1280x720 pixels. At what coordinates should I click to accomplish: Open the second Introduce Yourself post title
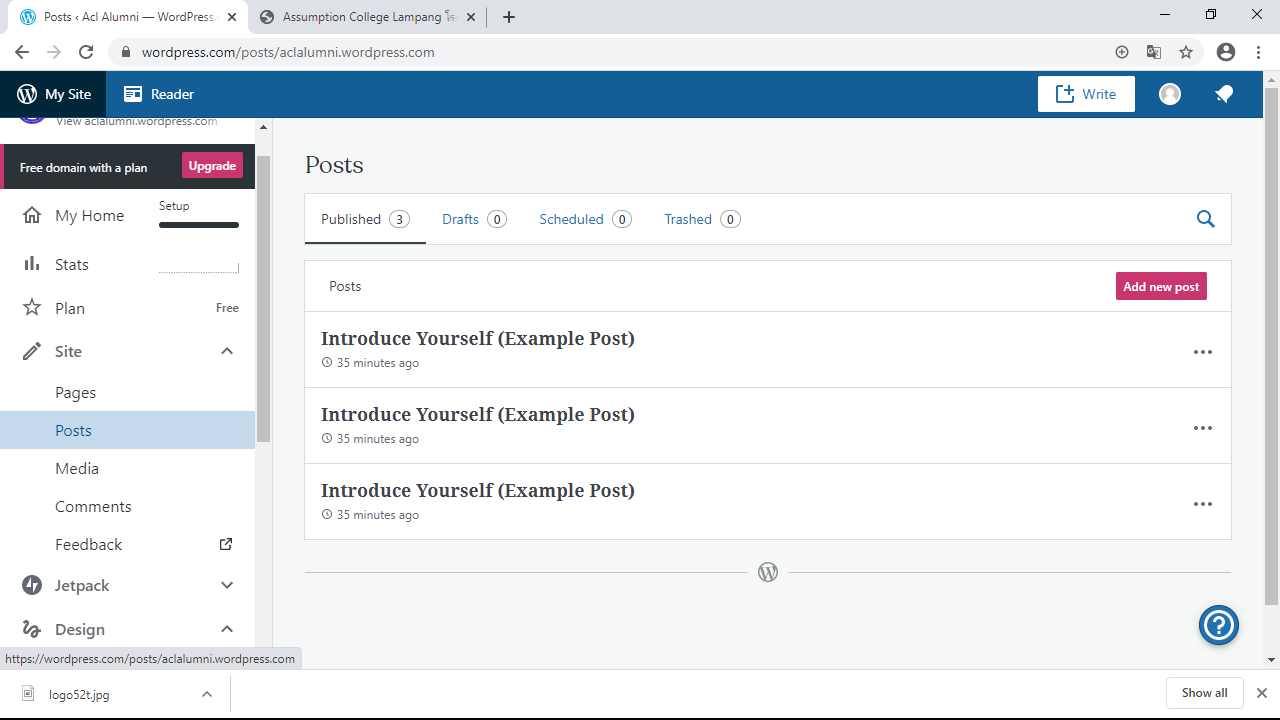(477, 414)
